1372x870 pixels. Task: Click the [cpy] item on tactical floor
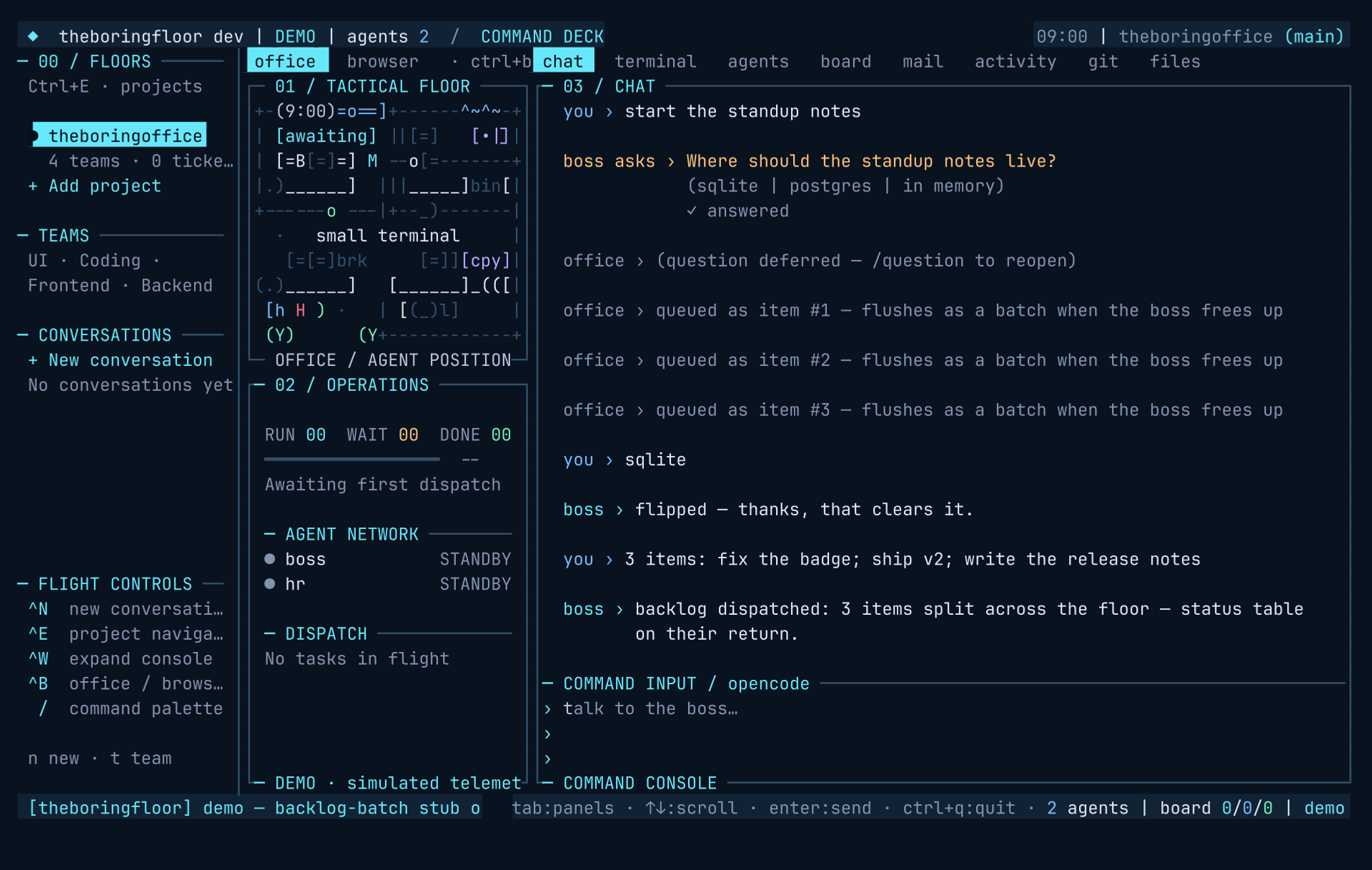pos(486,261)
